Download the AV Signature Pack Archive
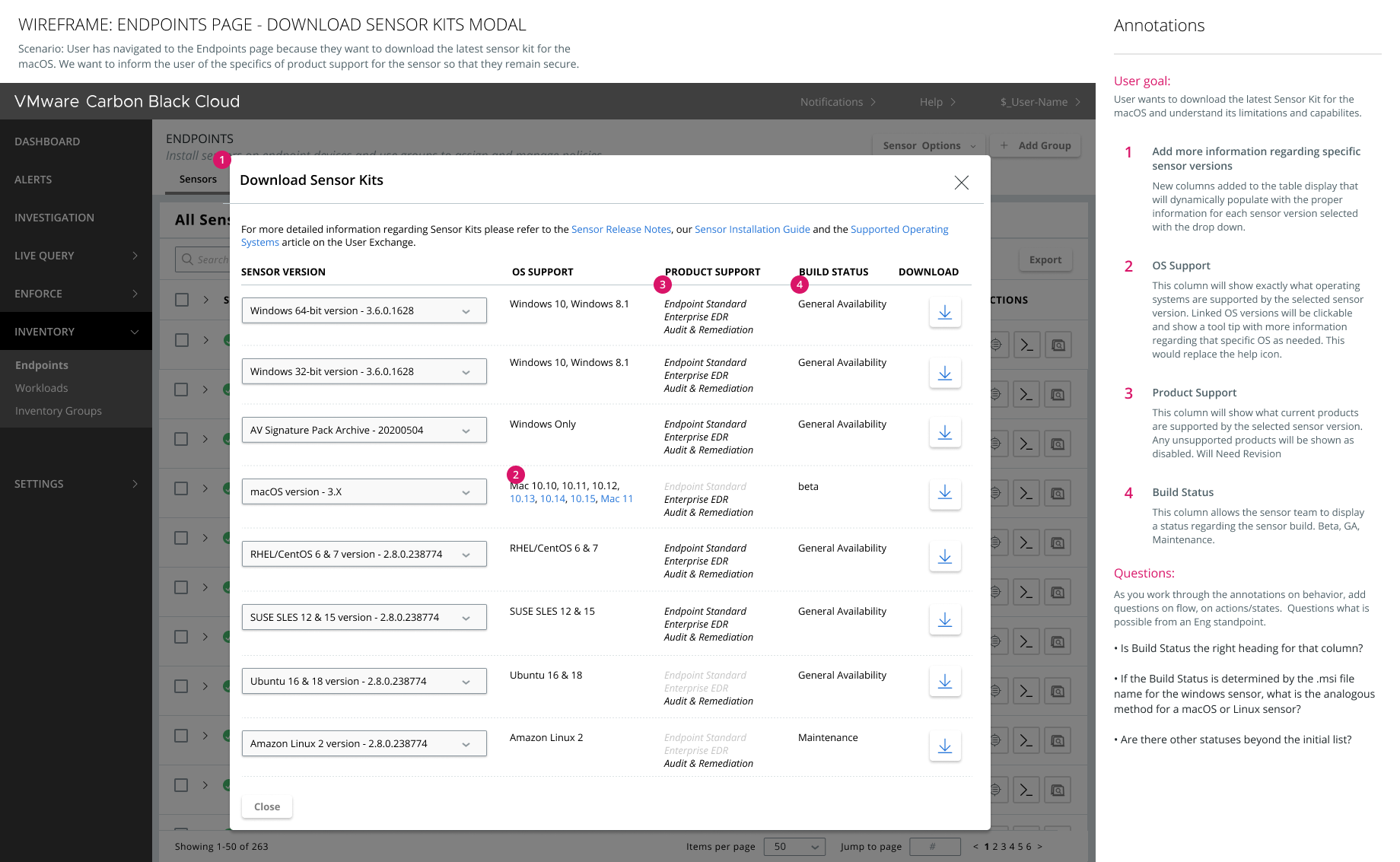Viewport: 1400px width, 862px height. 945,433
